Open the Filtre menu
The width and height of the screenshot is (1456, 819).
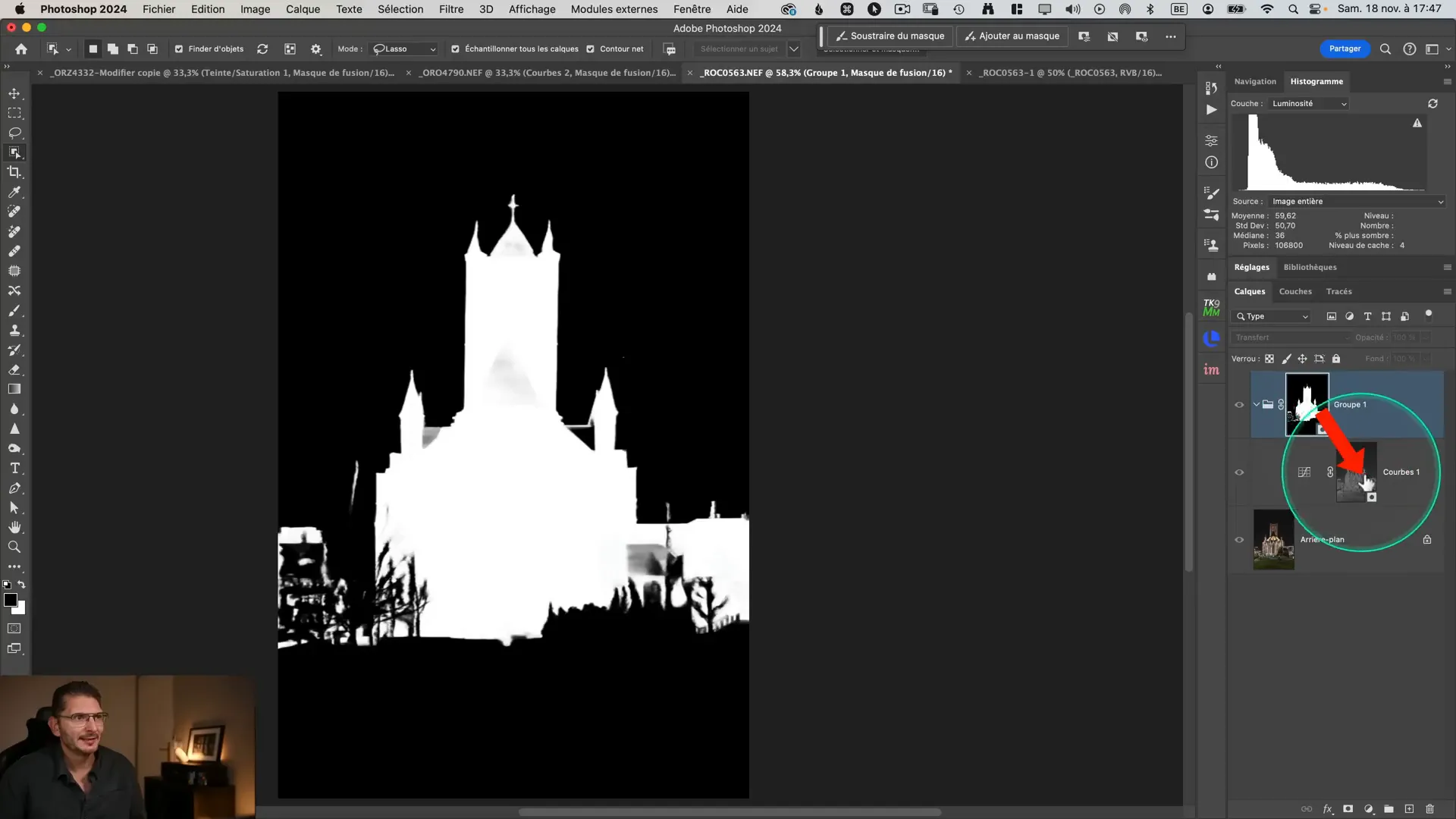(x=451, y=9)
